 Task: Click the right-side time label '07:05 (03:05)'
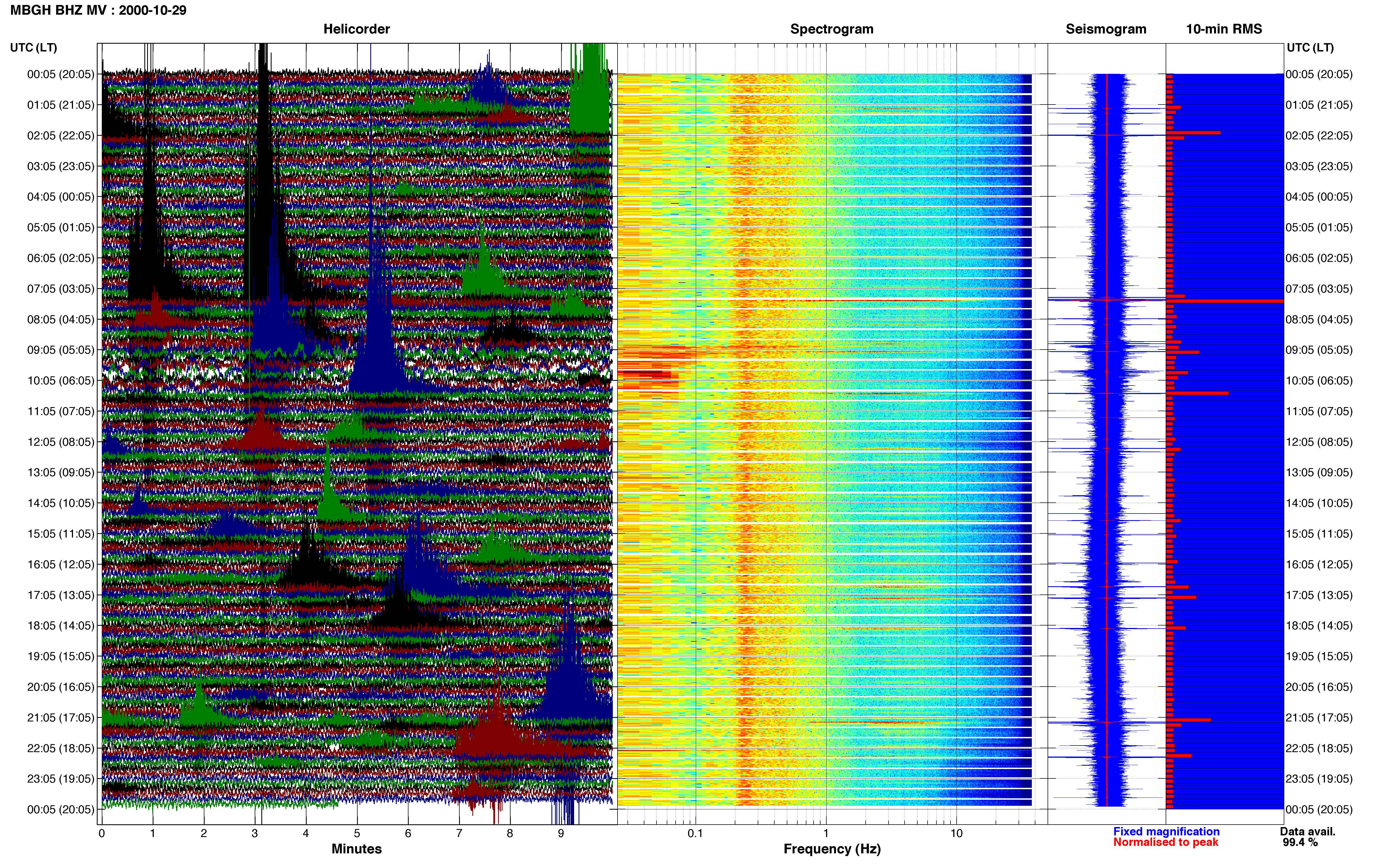pos(1319,289)
